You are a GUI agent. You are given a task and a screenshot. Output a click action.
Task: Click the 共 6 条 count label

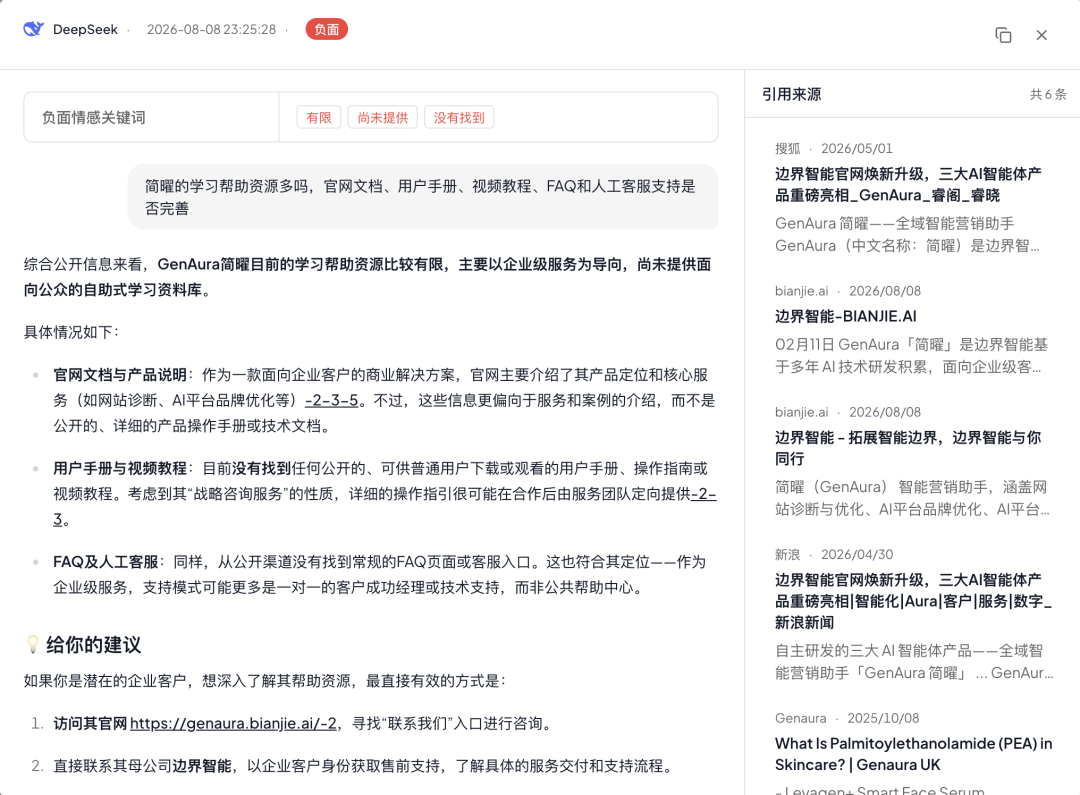(x=1048, y=94)
